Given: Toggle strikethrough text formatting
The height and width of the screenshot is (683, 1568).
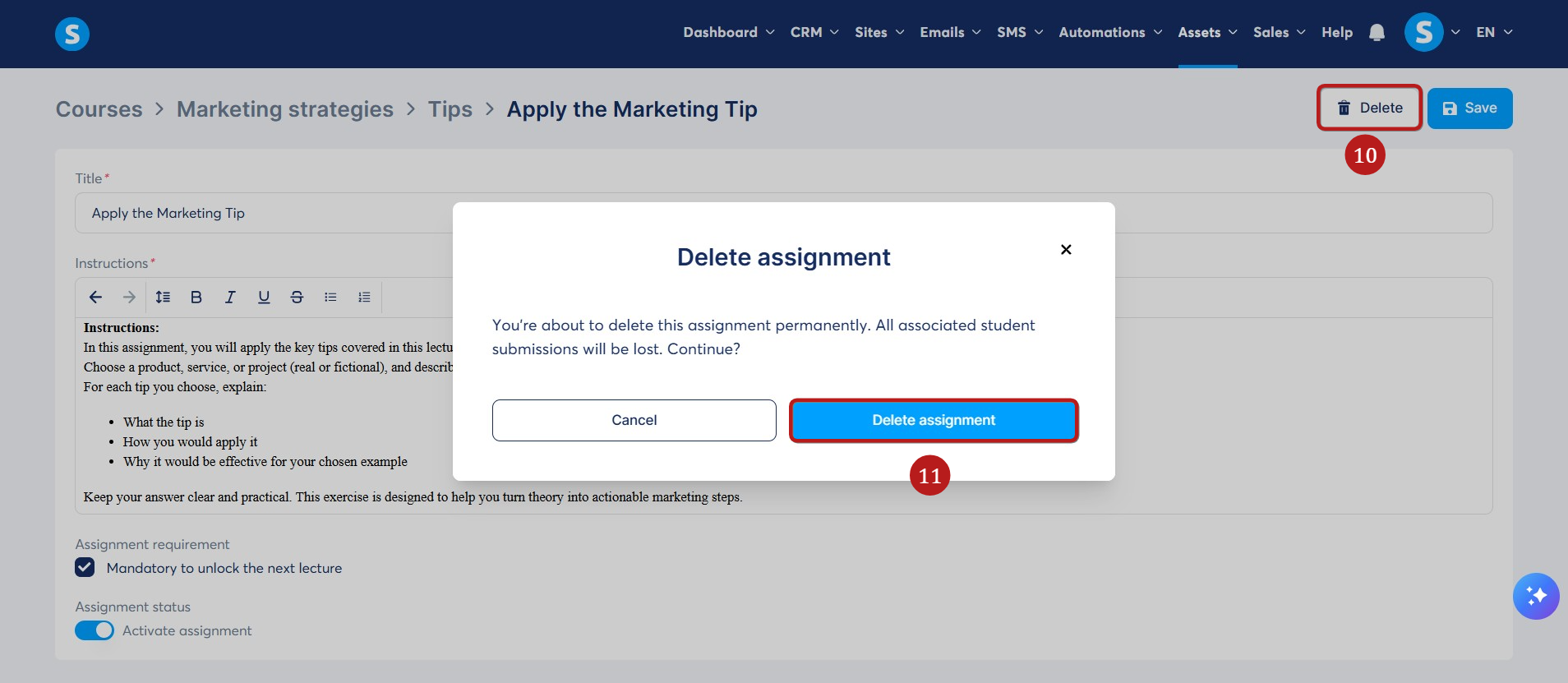Looking at the screenshot, I should [297, 298].
